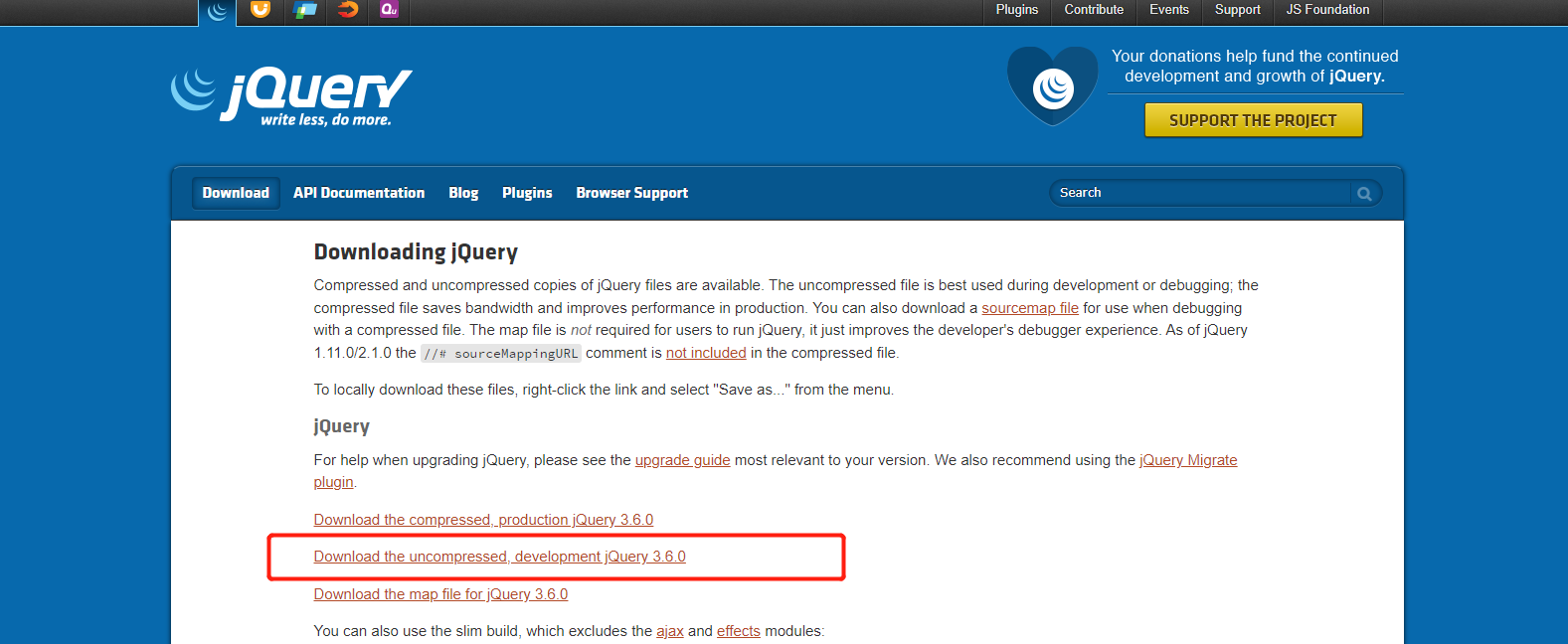The width and height of the screenshot is (1568, 644).
Task: Focus the Search input field
Action: [x=1200, y=193]
